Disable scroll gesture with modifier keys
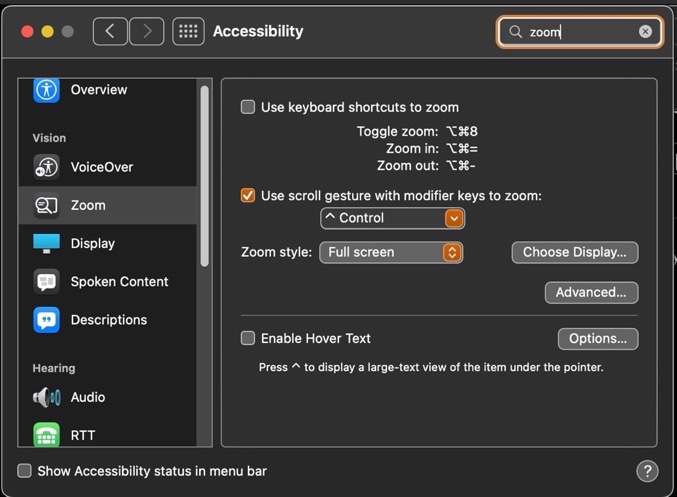Image resolution: width=677 pixels, height=497 pixels. (248, 196)
